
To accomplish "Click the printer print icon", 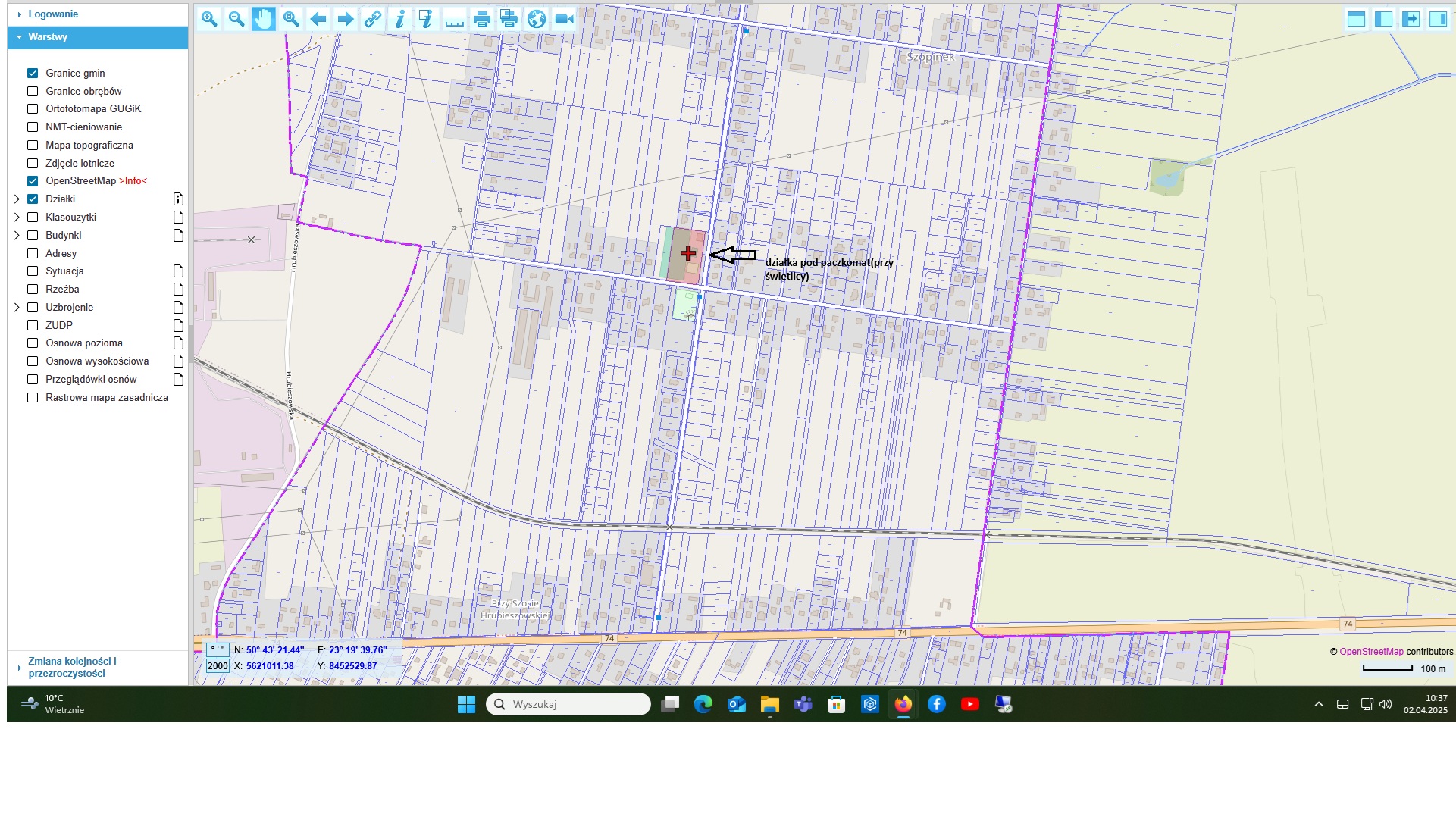I will point(481,20).
